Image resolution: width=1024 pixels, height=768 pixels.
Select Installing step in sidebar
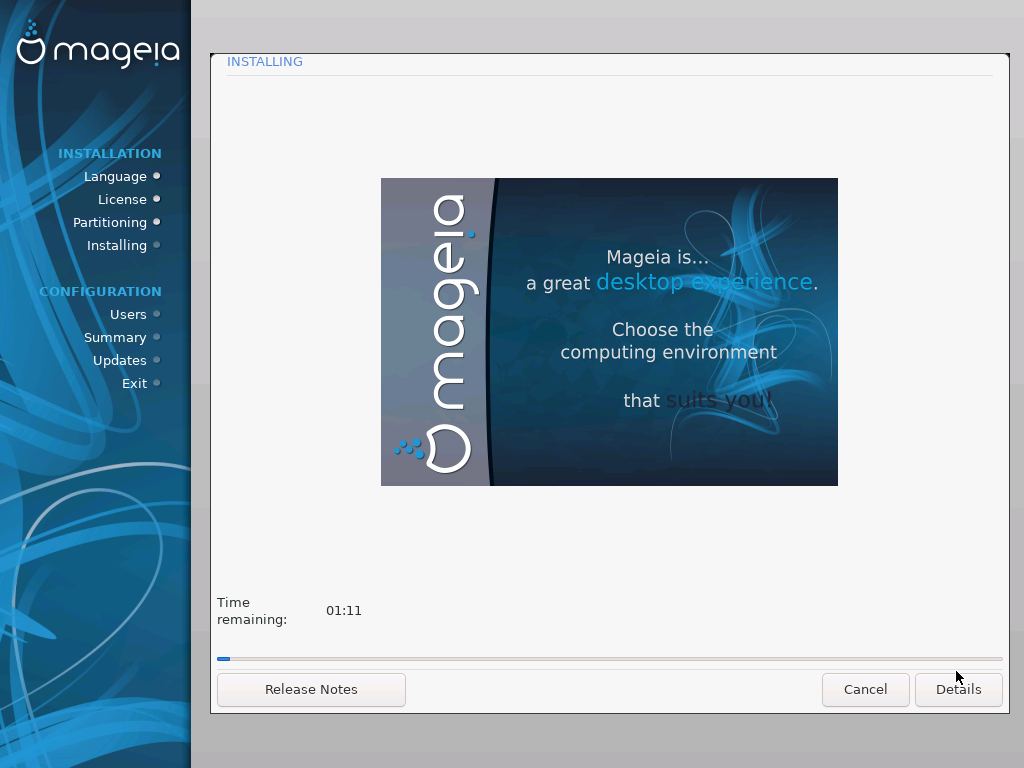[x=117, y=246]
